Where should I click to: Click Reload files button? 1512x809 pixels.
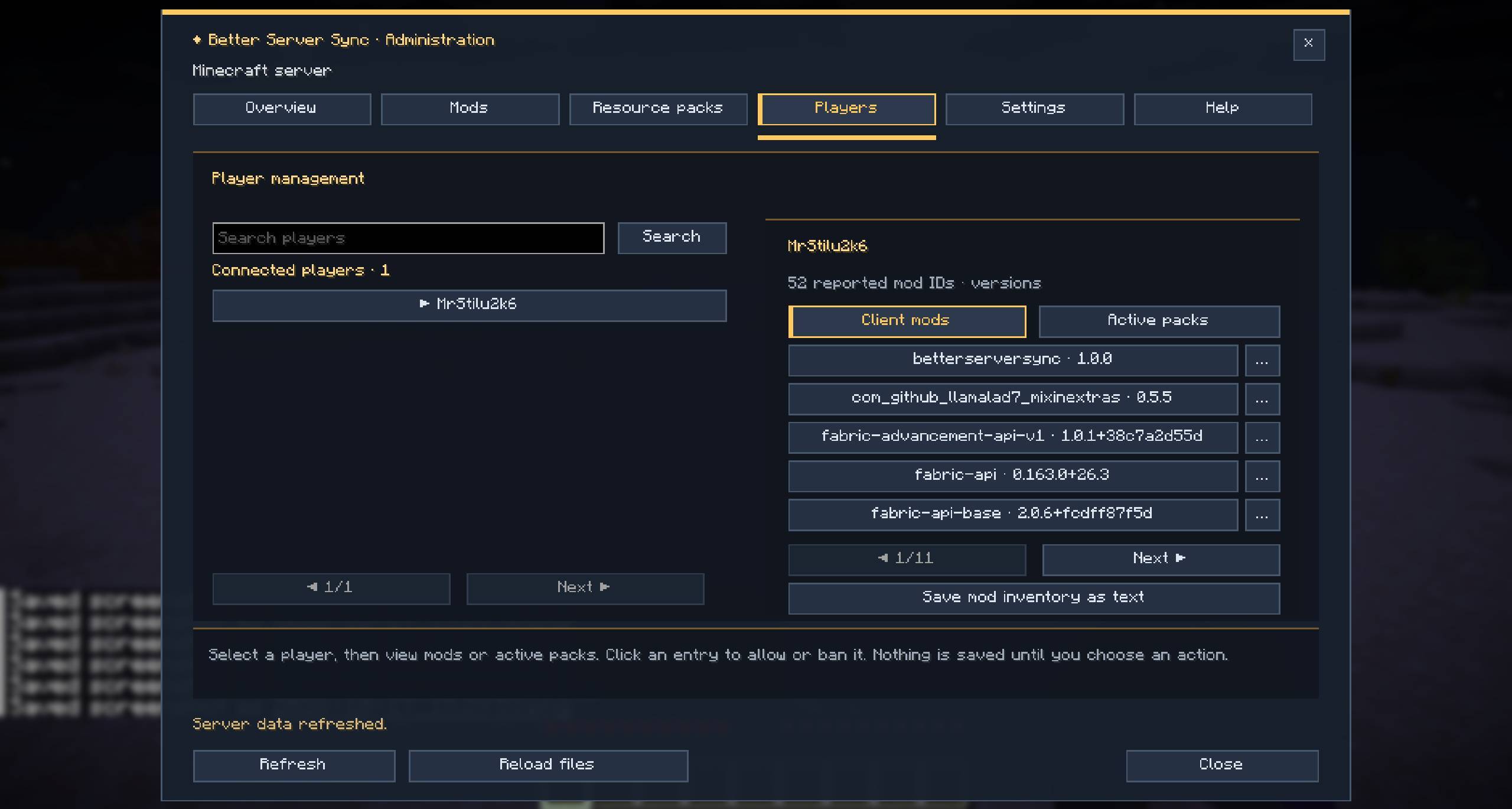pyautogui.click(x=548, y=766)
